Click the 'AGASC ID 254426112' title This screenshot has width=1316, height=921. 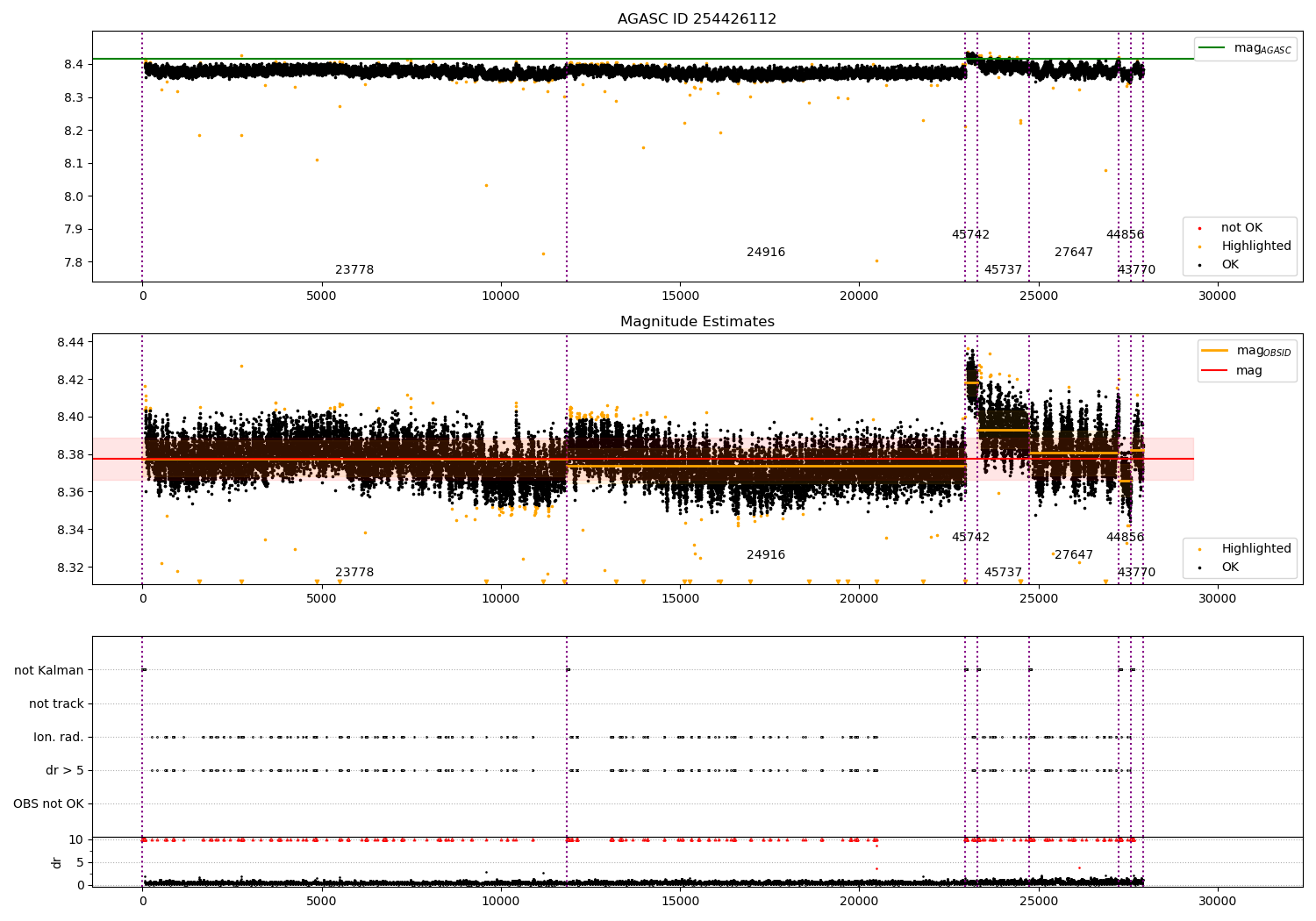(697, 19)
